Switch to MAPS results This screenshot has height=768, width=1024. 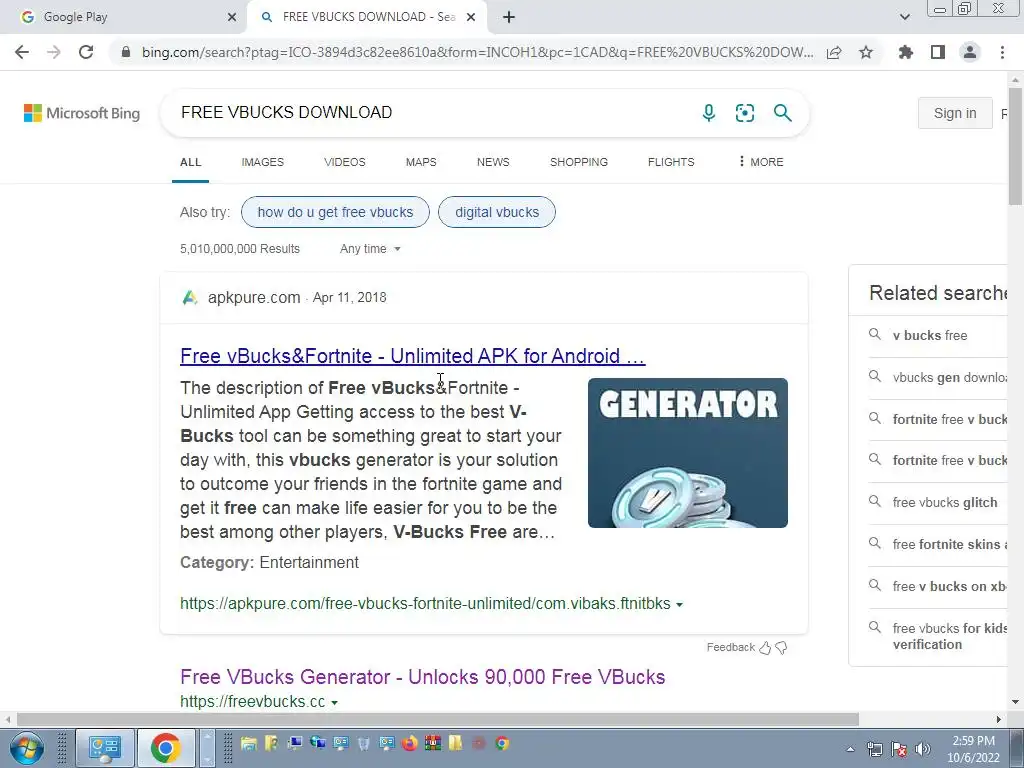(x=421, y=162)
